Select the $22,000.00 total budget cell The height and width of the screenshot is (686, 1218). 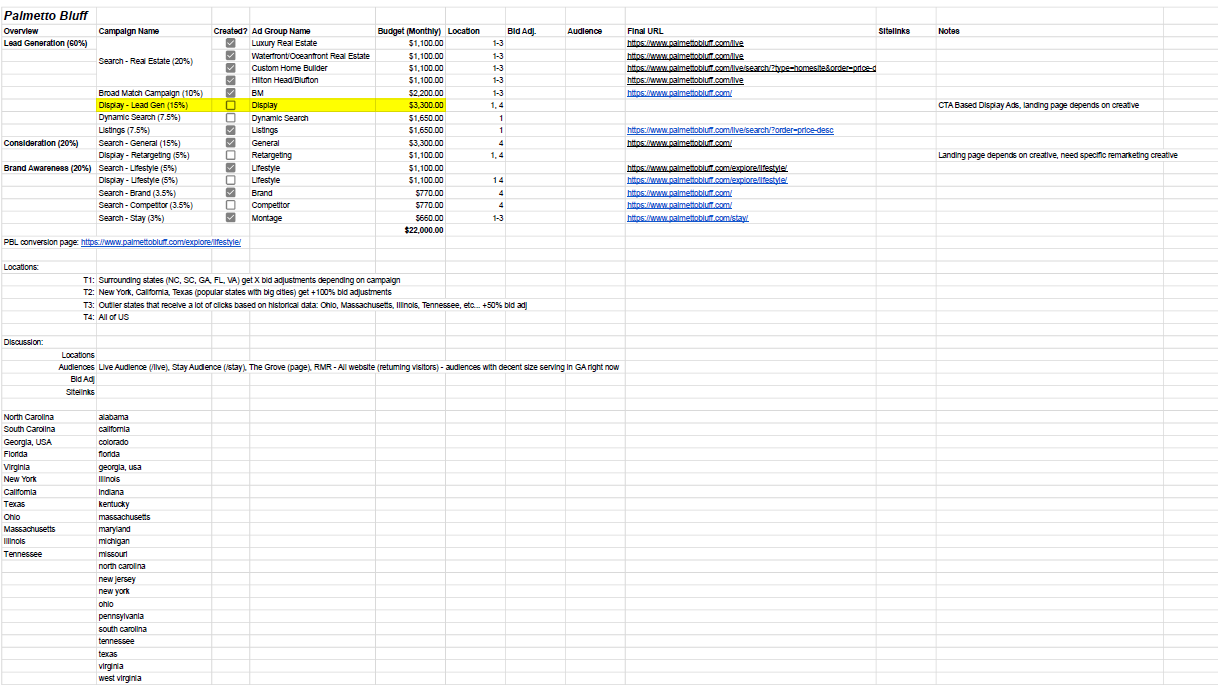tap(410, 230)
